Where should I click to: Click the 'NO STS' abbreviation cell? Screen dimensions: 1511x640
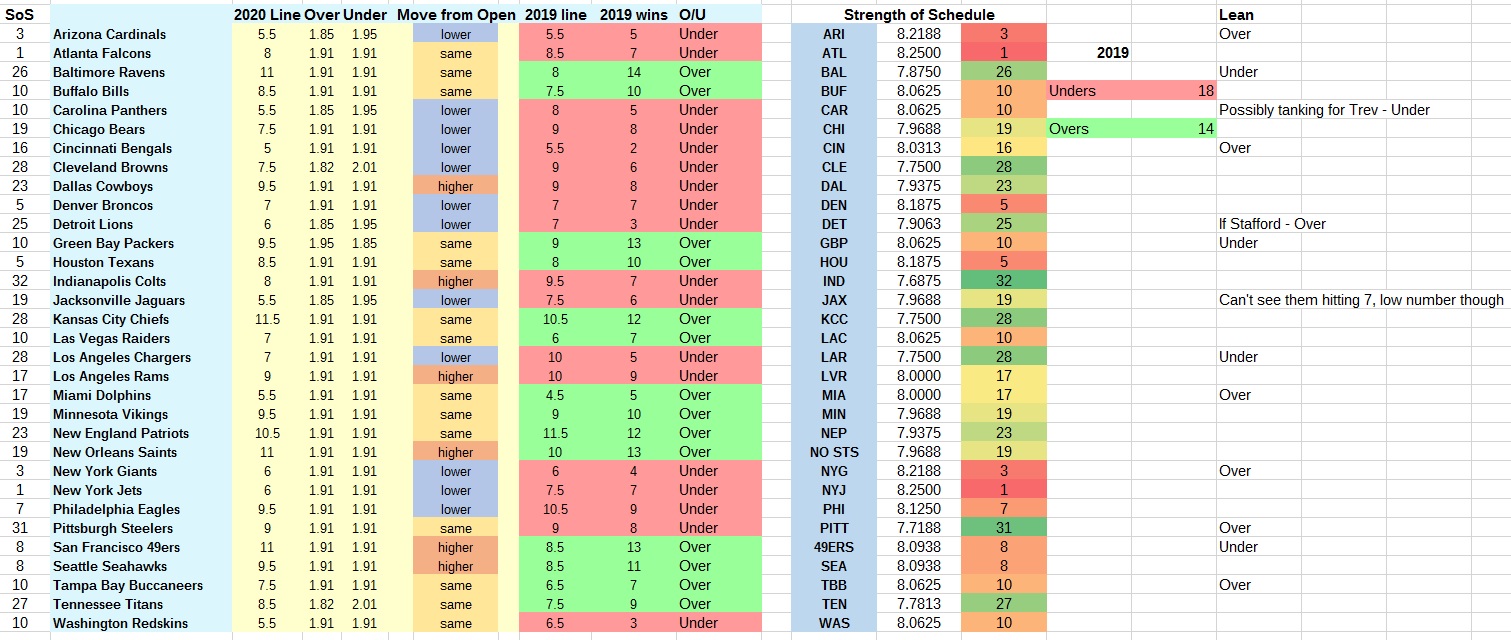point(833,452)
